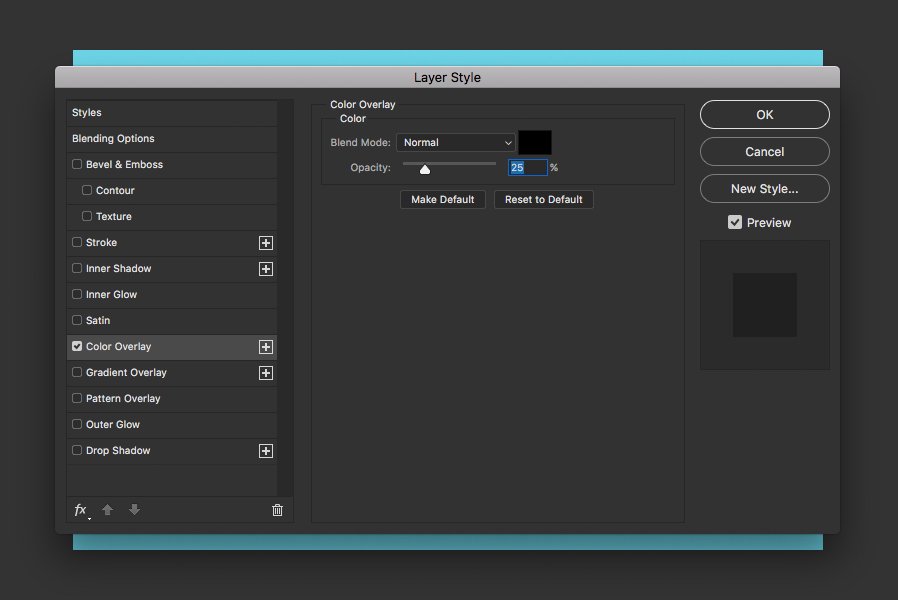The image size is (898, 600).
Task: Open the black overlay color swatch
Action: pos(535,143)
